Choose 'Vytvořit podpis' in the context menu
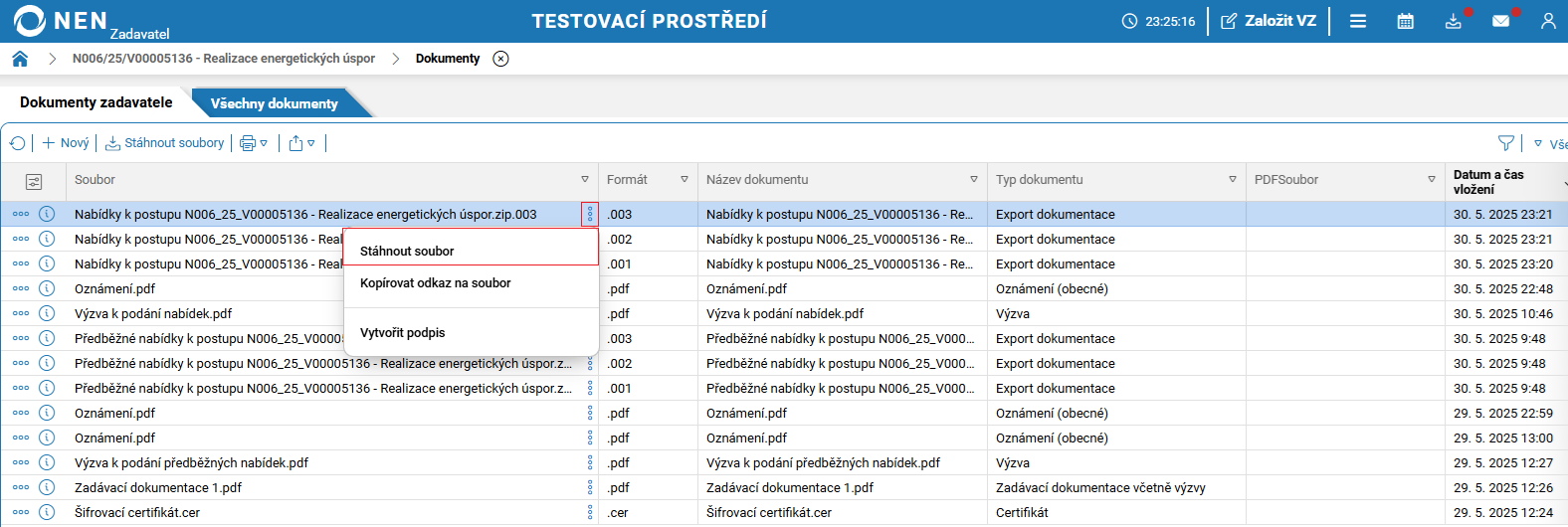1568x527 pixels. tap(403, 333)
